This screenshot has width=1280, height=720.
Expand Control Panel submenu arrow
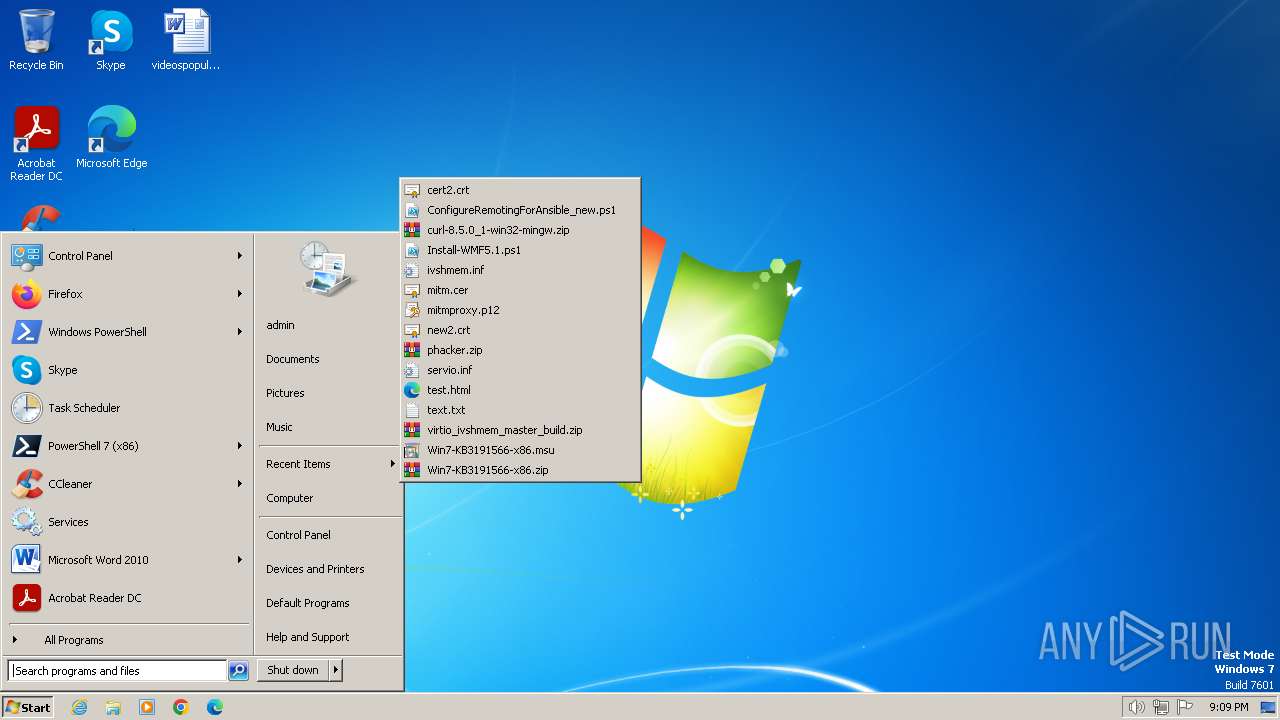(x=240, y=256)
